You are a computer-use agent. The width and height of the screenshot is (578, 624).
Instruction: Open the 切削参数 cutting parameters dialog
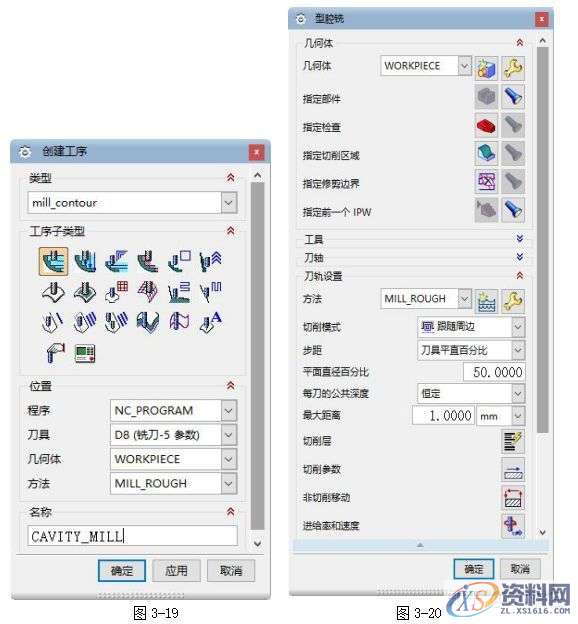point(513,470)
